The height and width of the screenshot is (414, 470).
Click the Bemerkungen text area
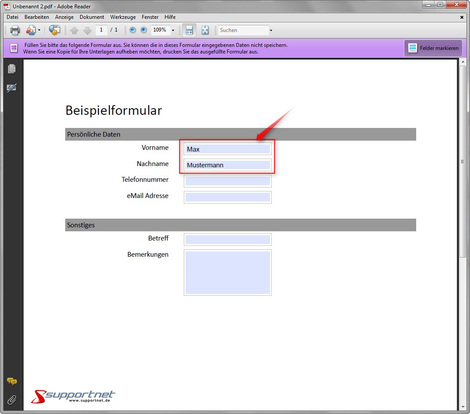click(x=228, y=272)
